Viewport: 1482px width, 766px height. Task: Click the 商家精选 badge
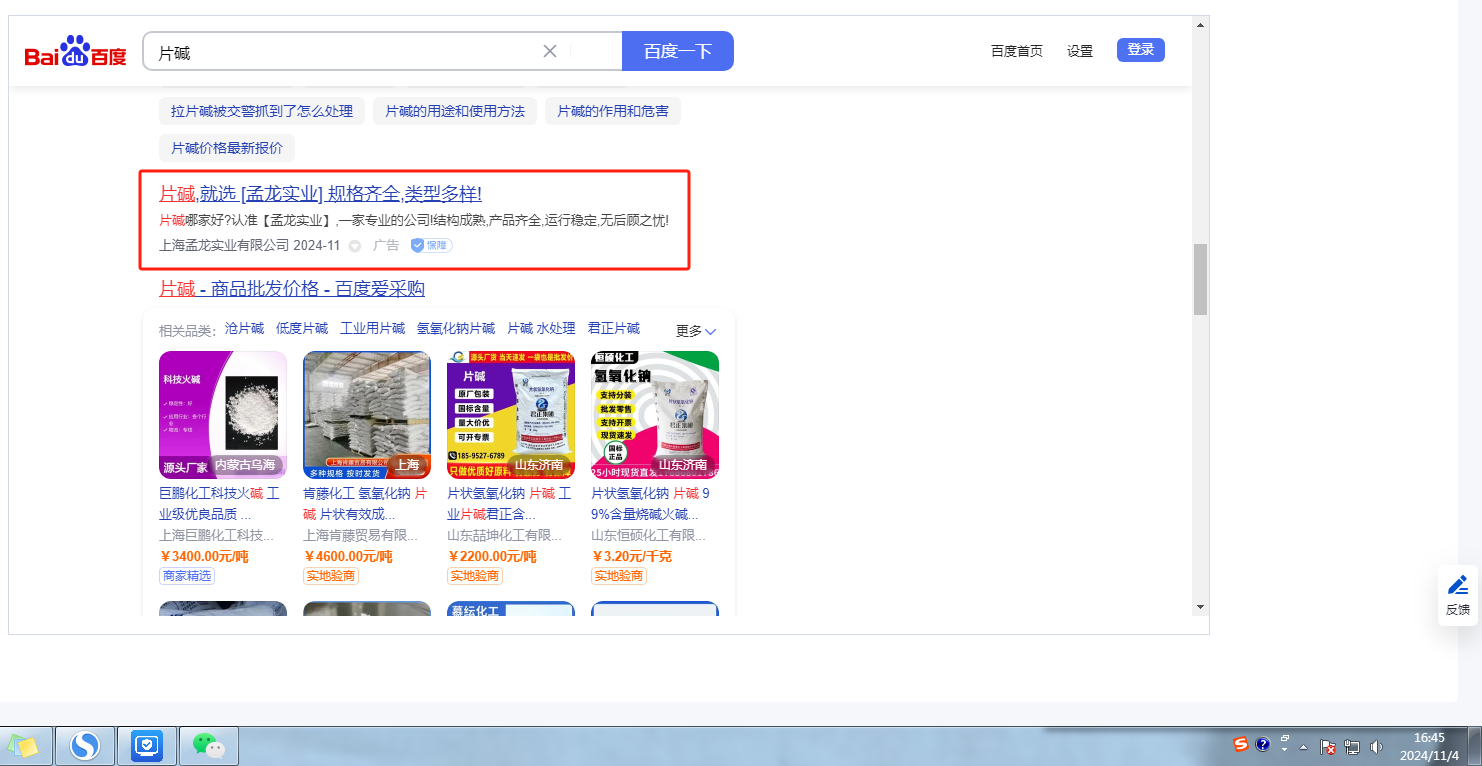(187, 576)
